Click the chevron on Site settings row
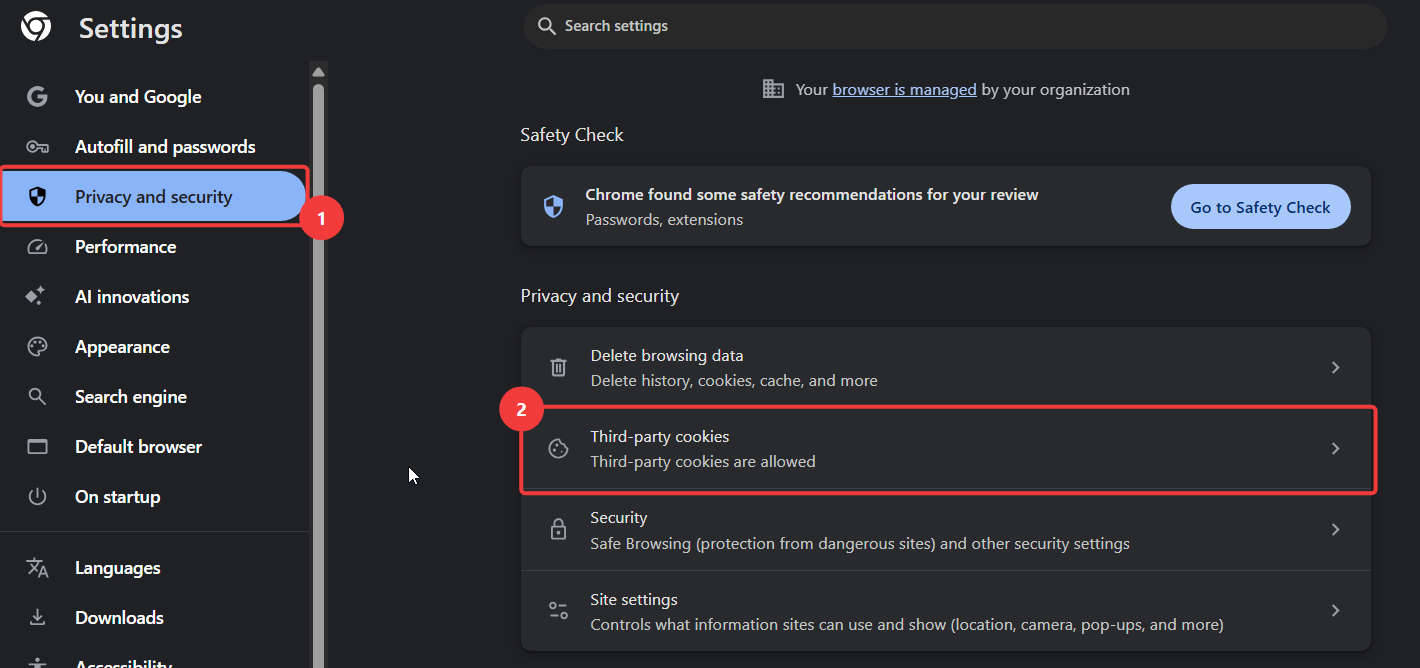This screenshot has width=1420, height=668. (x=1335, y=611)
